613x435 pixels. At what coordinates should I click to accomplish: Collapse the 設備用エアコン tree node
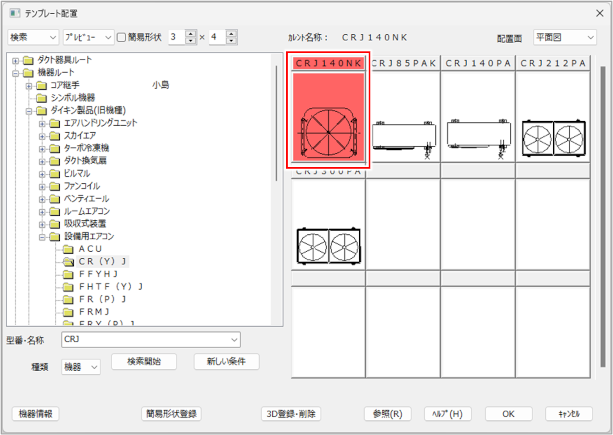pyautogui.click(x=42, y=236)
